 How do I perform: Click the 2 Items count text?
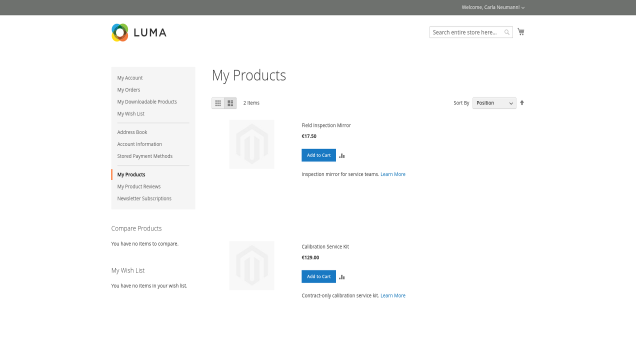(251, 103)
